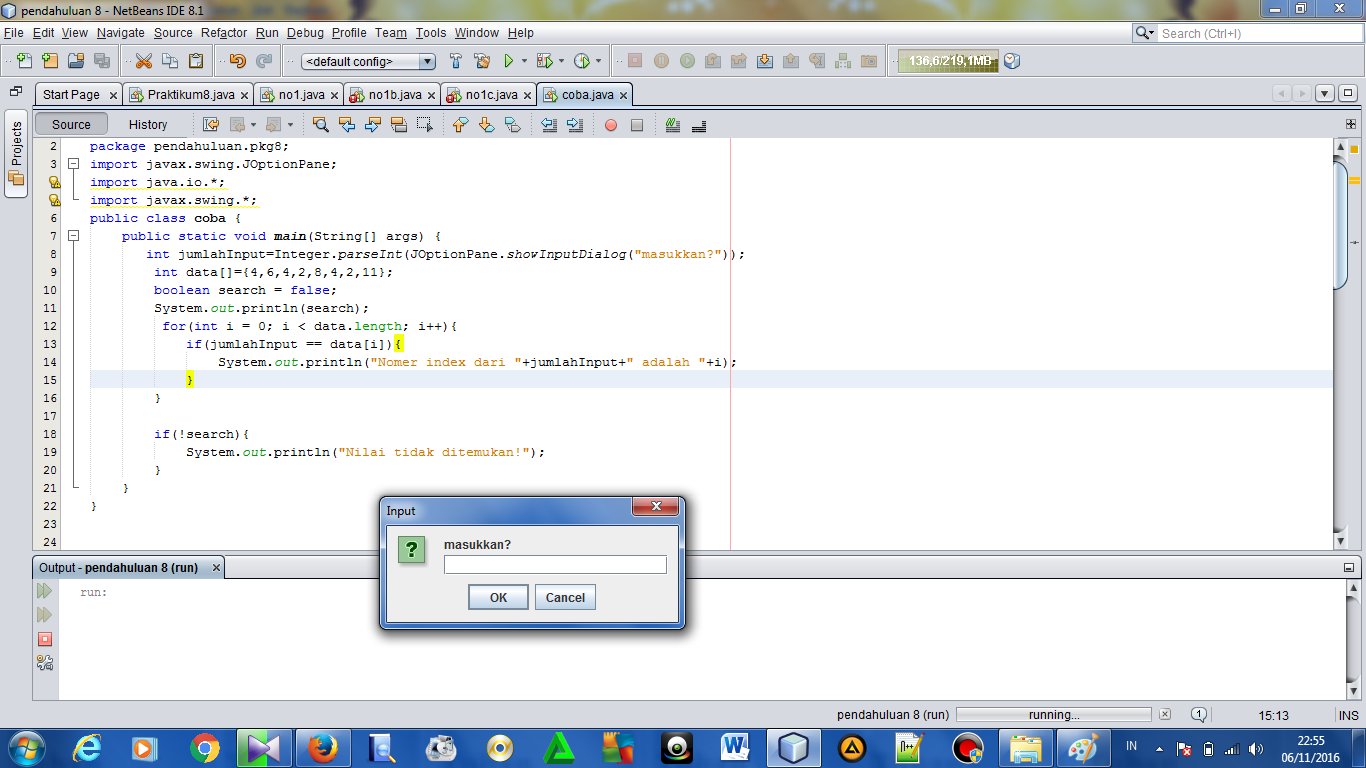Focus the masukkan? input field
1366x768 pixels.
pyautogui.click(x=555, y=565)
